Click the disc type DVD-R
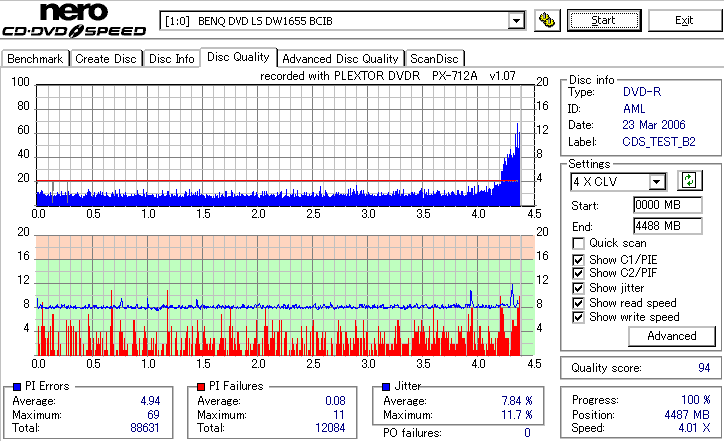 [642, 92]
